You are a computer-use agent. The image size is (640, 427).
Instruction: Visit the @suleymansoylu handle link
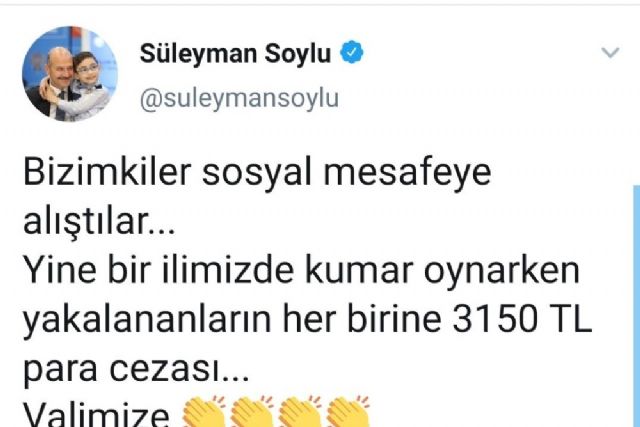pos(239,99)
